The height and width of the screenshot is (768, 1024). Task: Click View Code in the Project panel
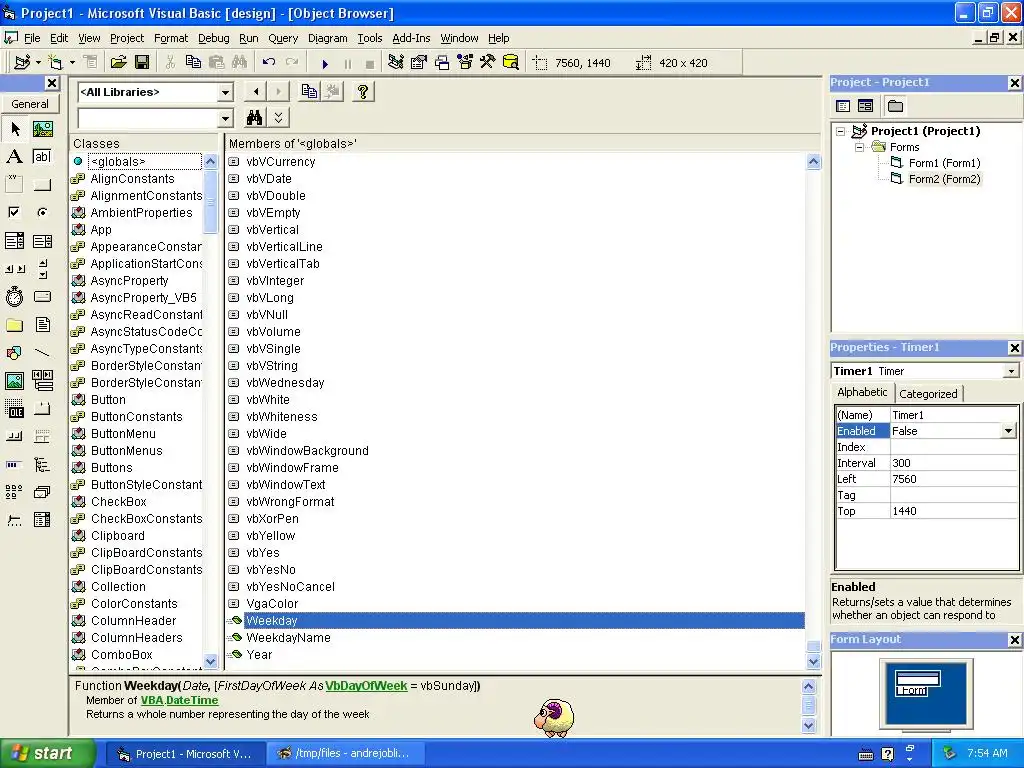[x=843, y=106]
